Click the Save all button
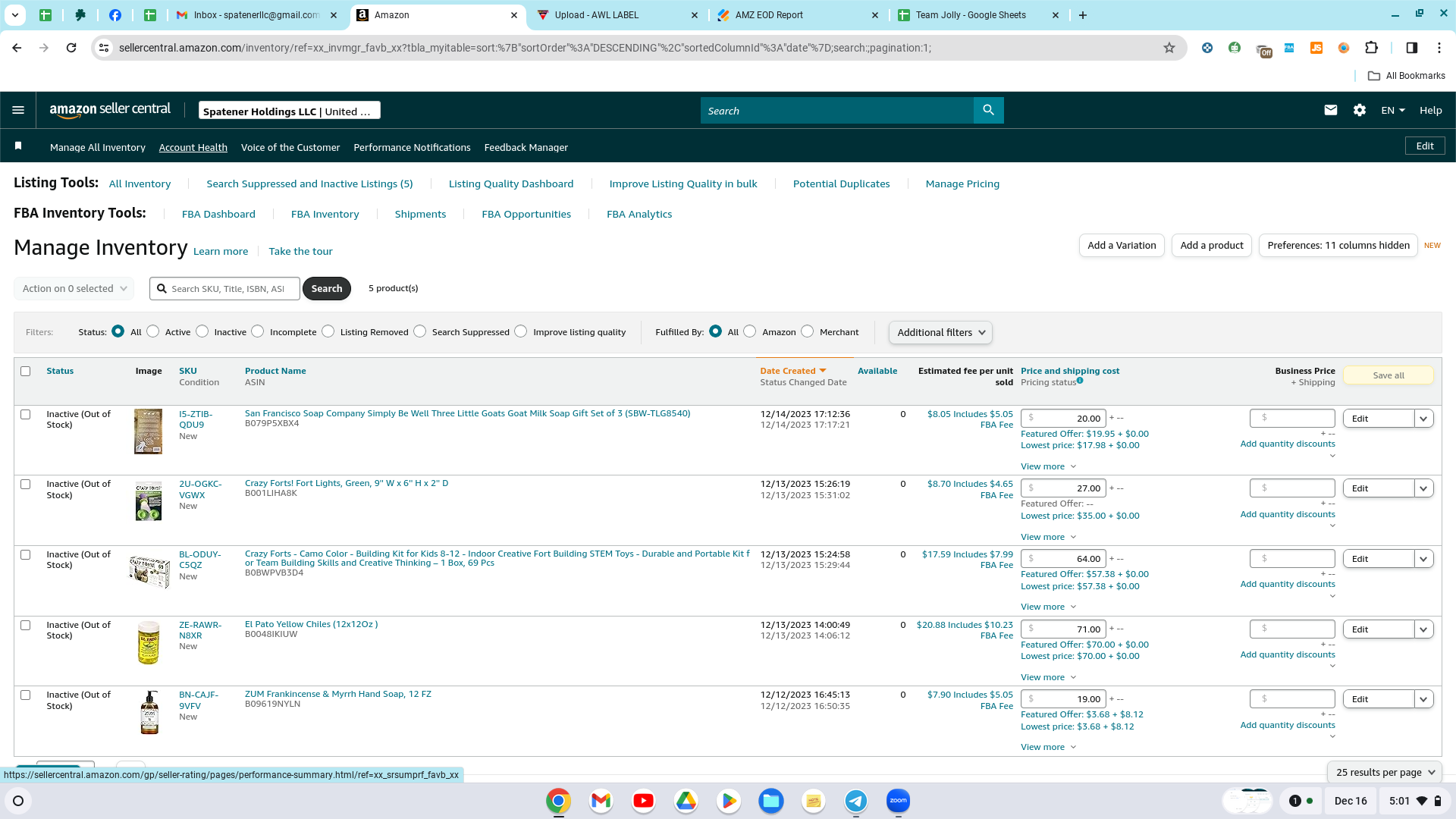The height and width of the screenshot is (819, 1456). click(x=1389, y=375)
